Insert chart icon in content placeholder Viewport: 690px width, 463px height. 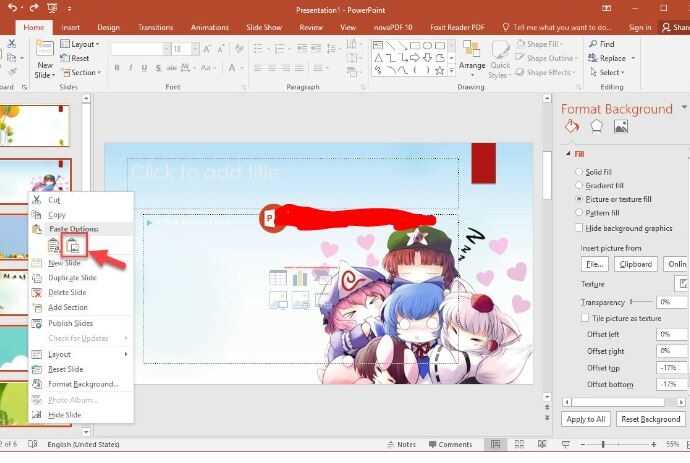click(300, 278)
